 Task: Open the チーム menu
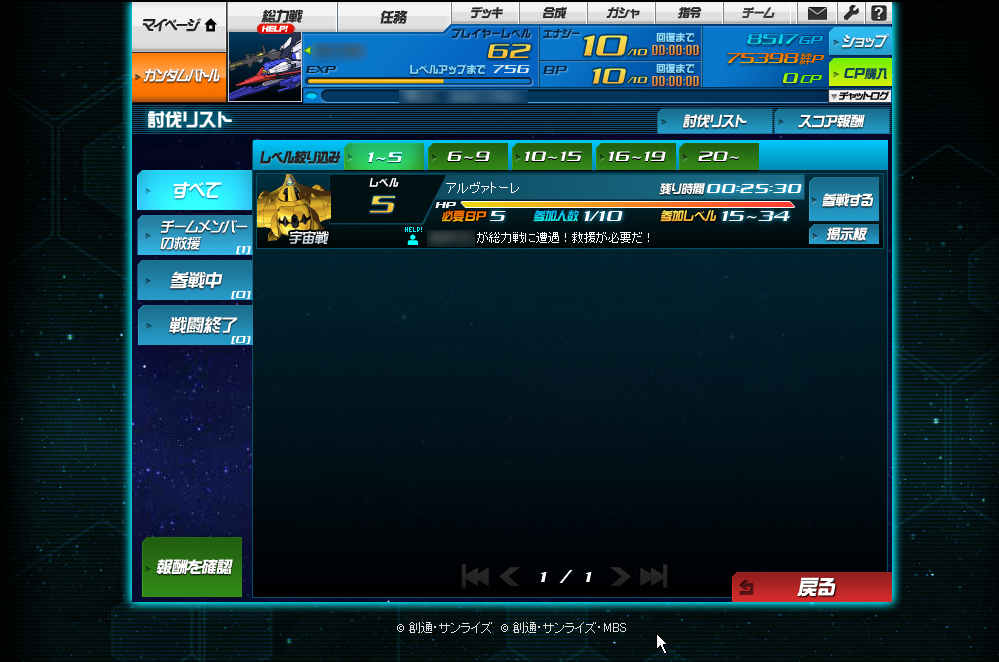(x=758, y=13)
